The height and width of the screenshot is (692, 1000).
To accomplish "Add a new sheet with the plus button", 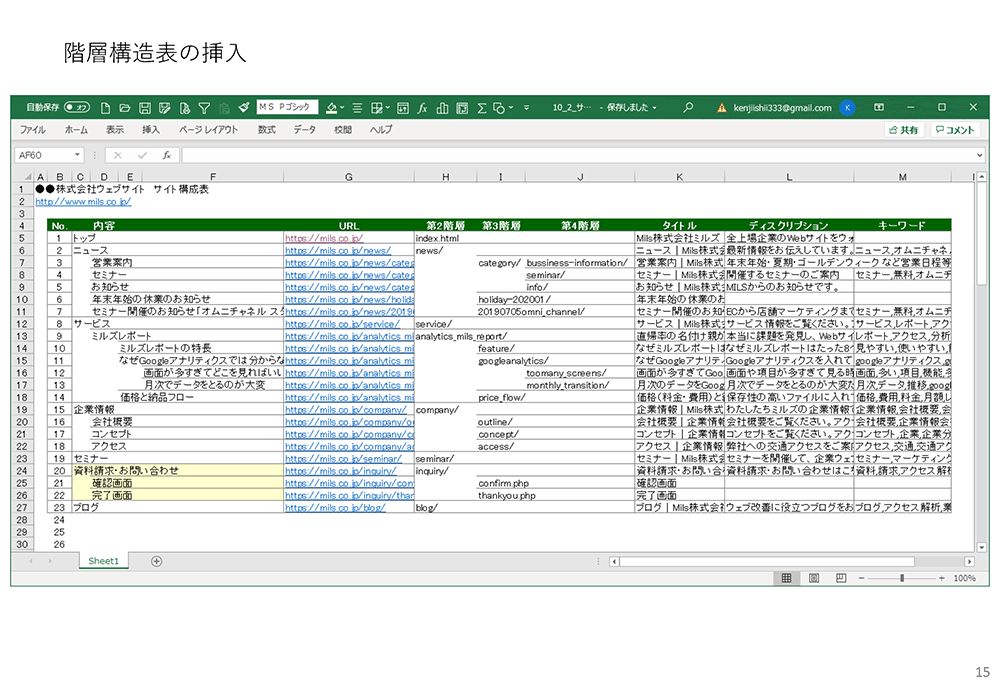I will pos(157,561).
